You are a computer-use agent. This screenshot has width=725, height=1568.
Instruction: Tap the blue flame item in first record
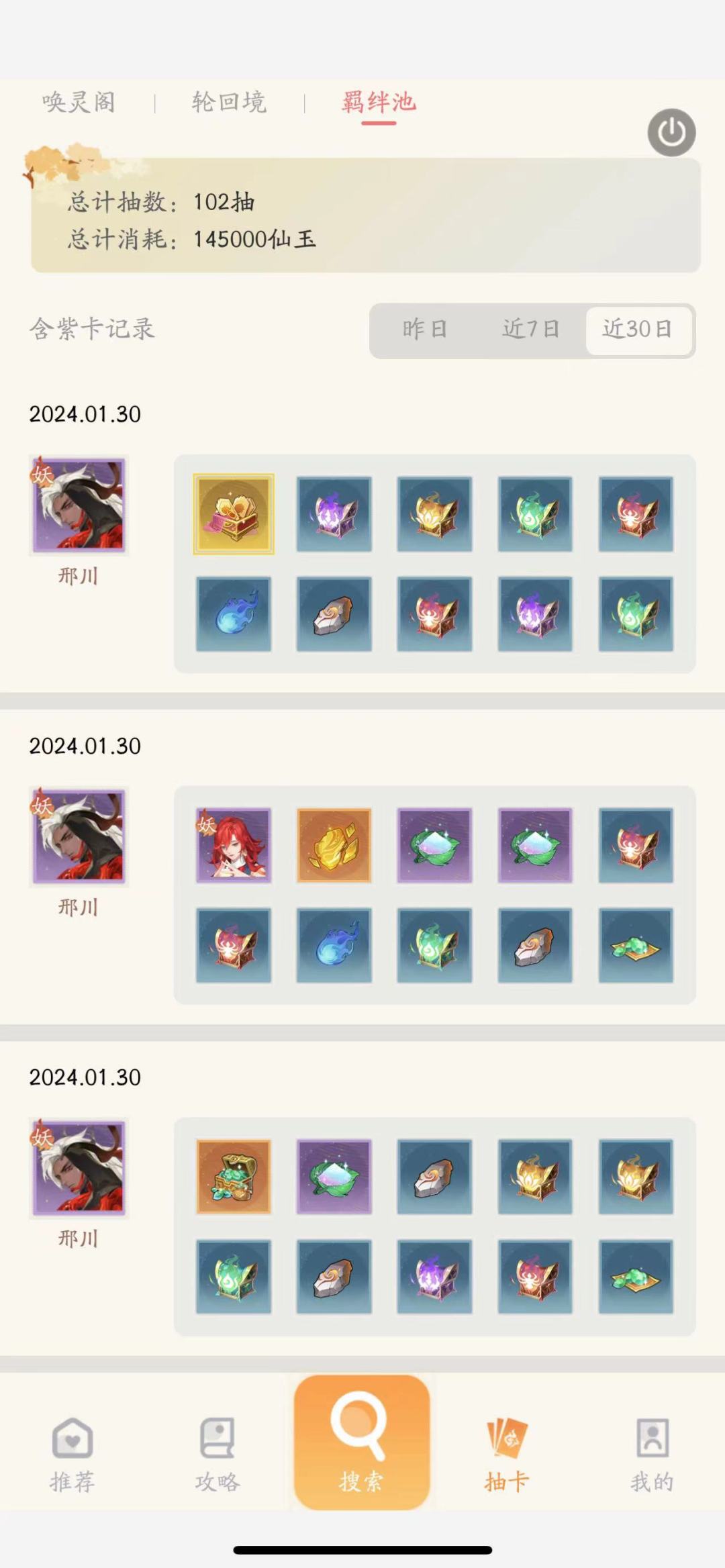[234, 614]
